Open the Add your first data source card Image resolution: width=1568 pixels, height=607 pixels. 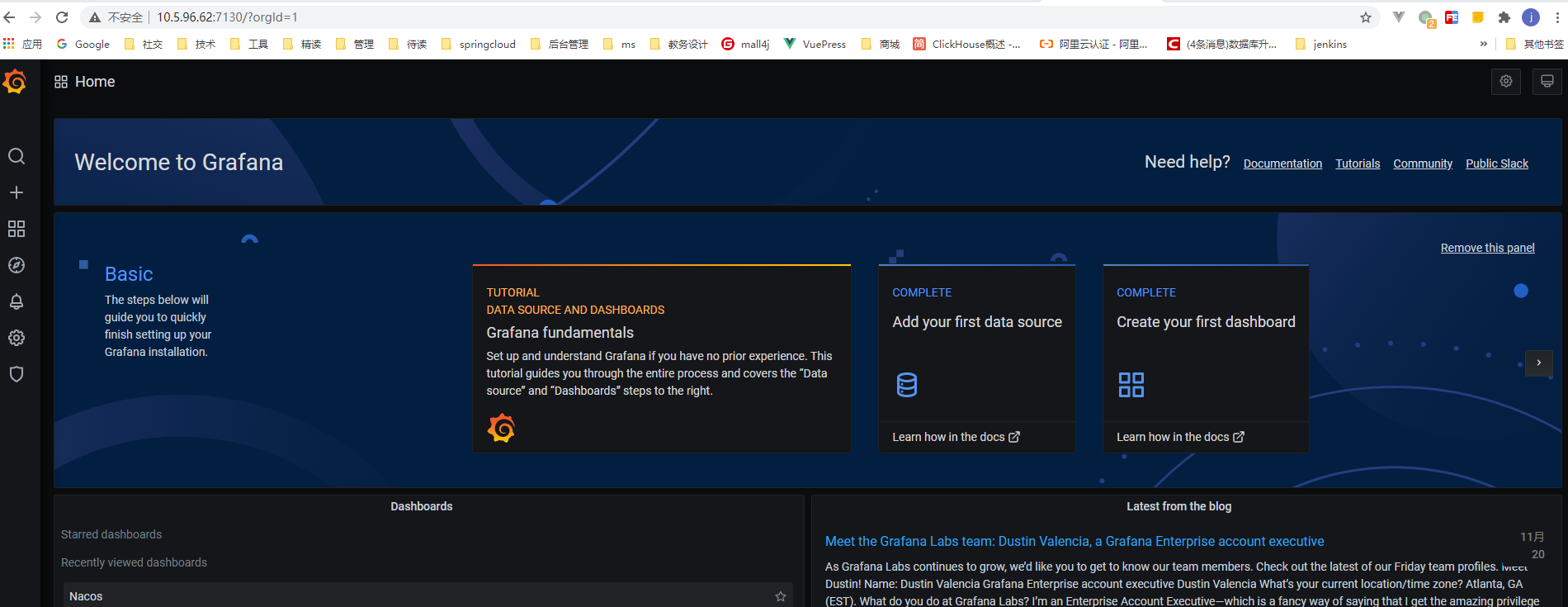[x=977, y=358]
